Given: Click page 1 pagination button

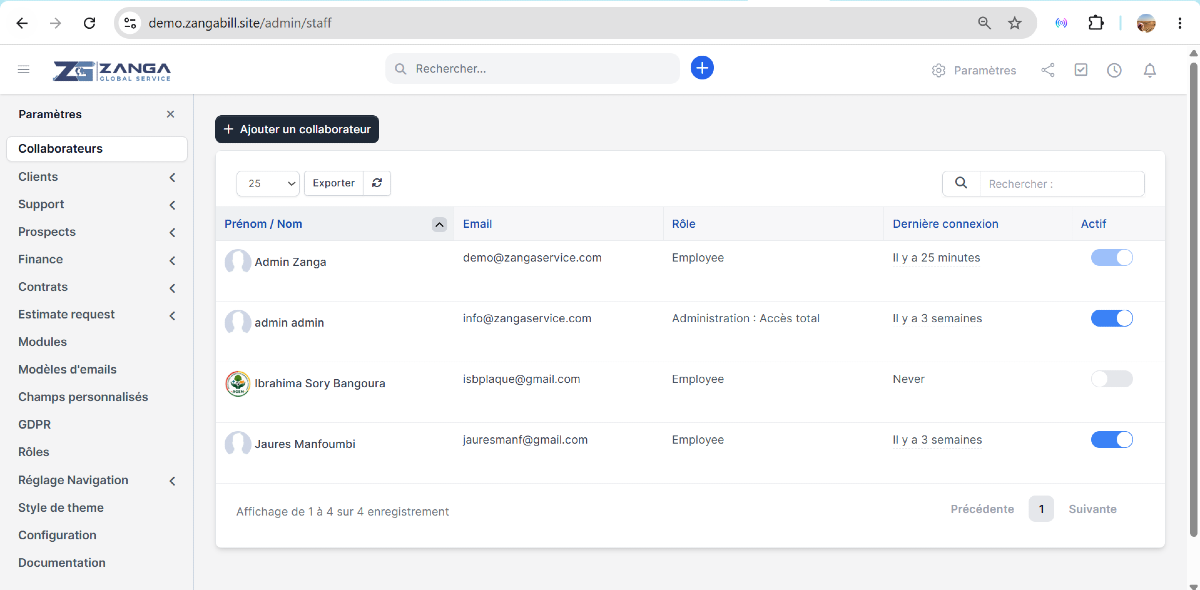Looking at the screenshot, I should [x=1041, y=509].
